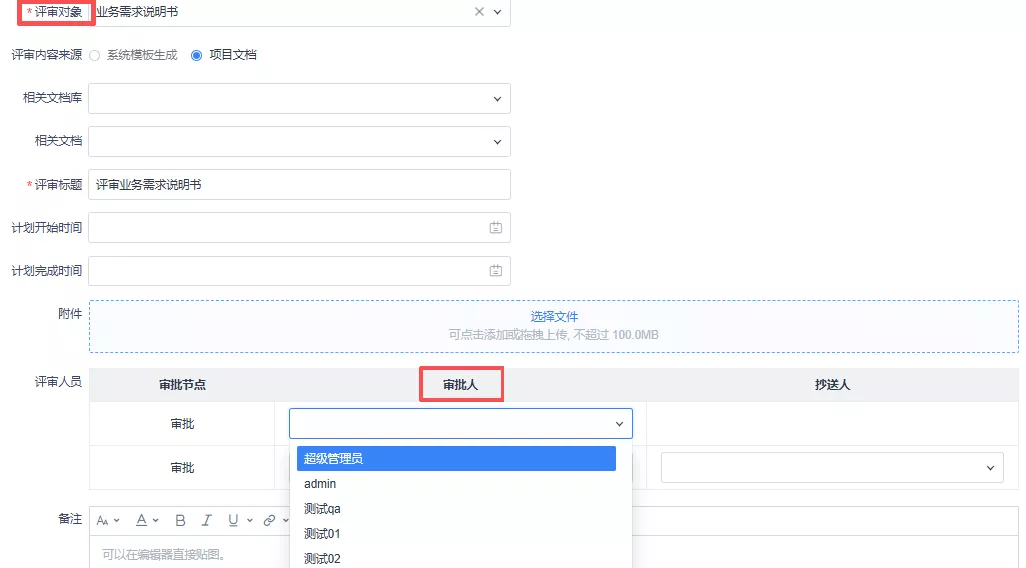Select 系统模板生成 radio option

(x=95, y=56)
